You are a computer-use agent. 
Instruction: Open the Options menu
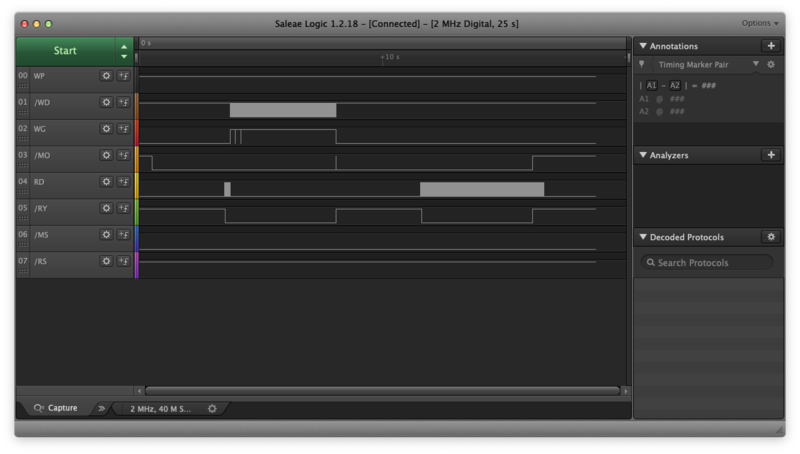pos(760,23)
